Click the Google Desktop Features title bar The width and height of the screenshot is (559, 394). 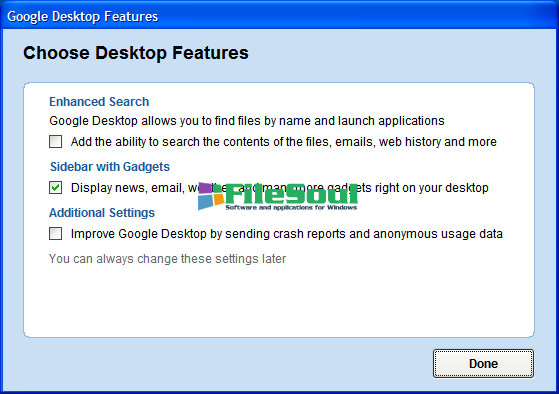tap(280, 16)
